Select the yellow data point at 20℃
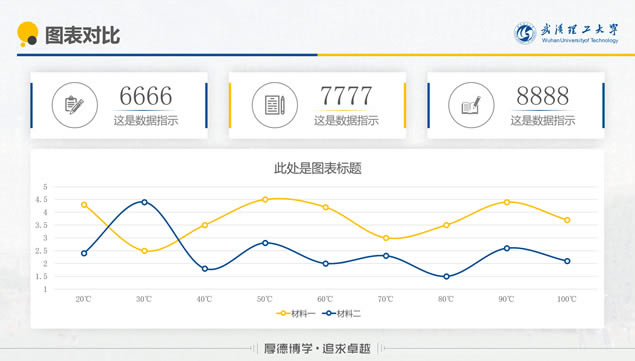This screenshot has width=635, height=361. click(x=84, y=205)
